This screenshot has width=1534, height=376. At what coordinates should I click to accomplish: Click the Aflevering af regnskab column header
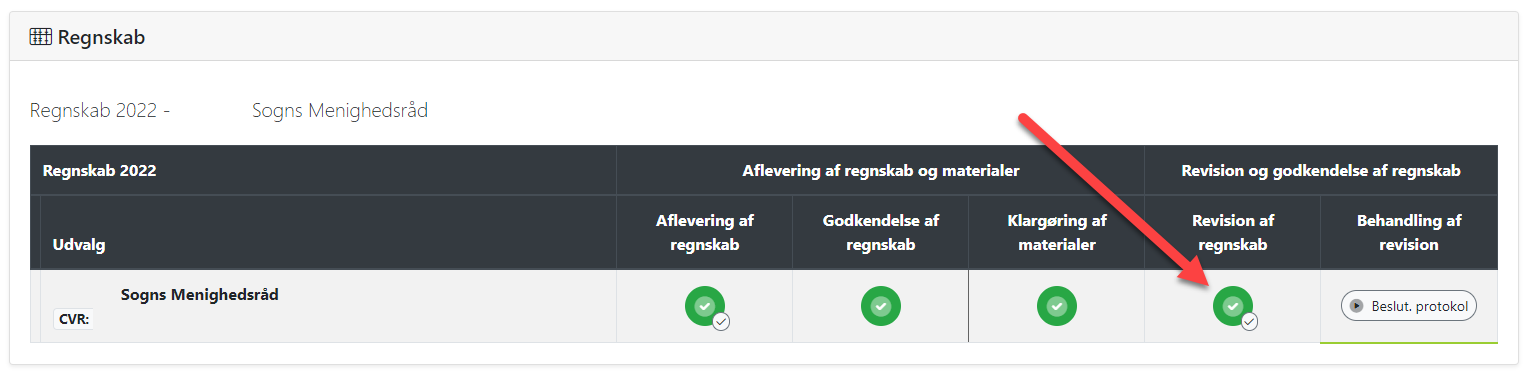pos(705,232)
